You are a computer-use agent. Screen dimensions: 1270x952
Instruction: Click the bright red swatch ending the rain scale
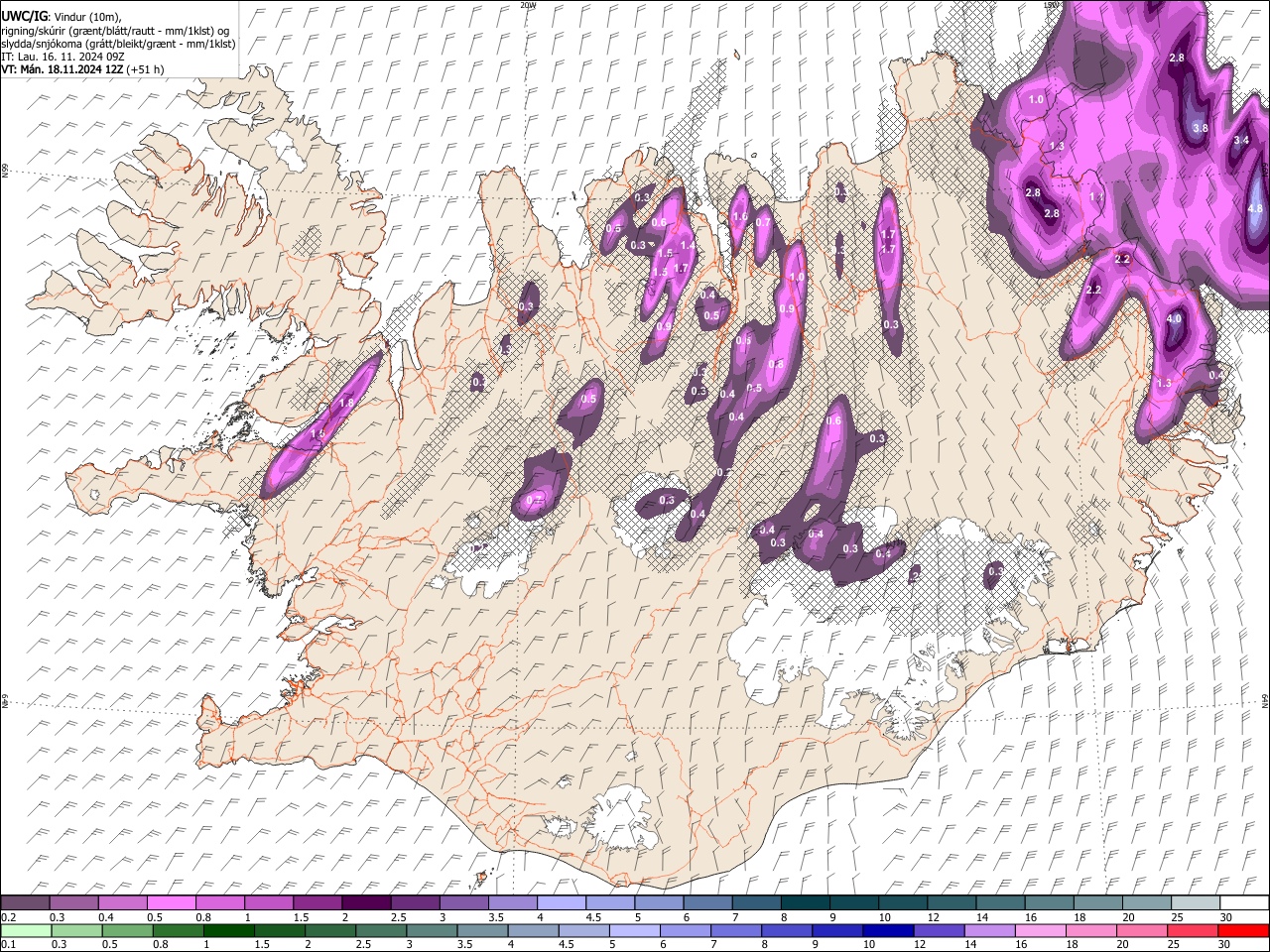(1242, 930)
